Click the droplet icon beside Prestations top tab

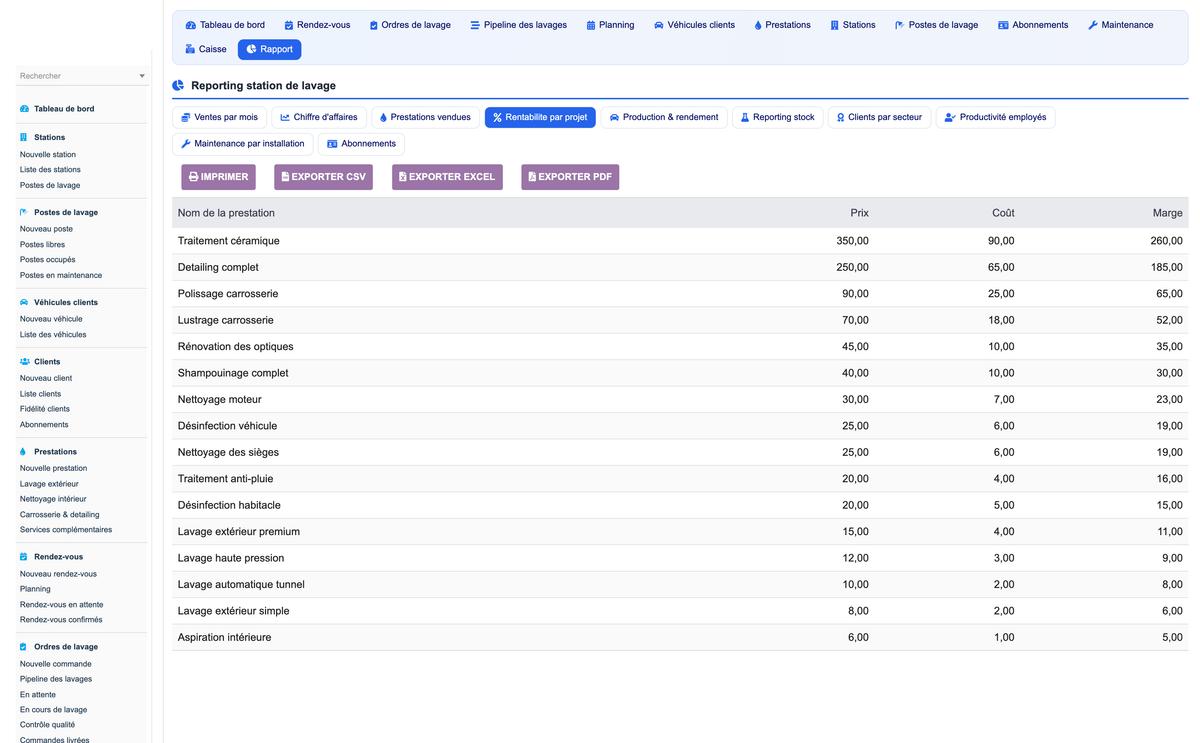tap(758, 25)
